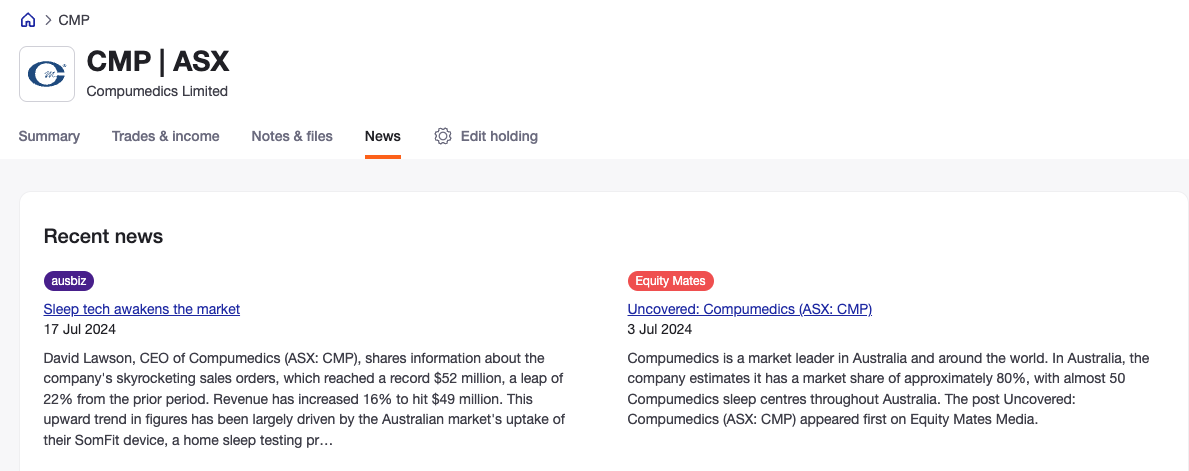Screen dimensions: 1189x471
Task: Click the 'Compumedics Limited' company name
Action: (x=157, y=91)
